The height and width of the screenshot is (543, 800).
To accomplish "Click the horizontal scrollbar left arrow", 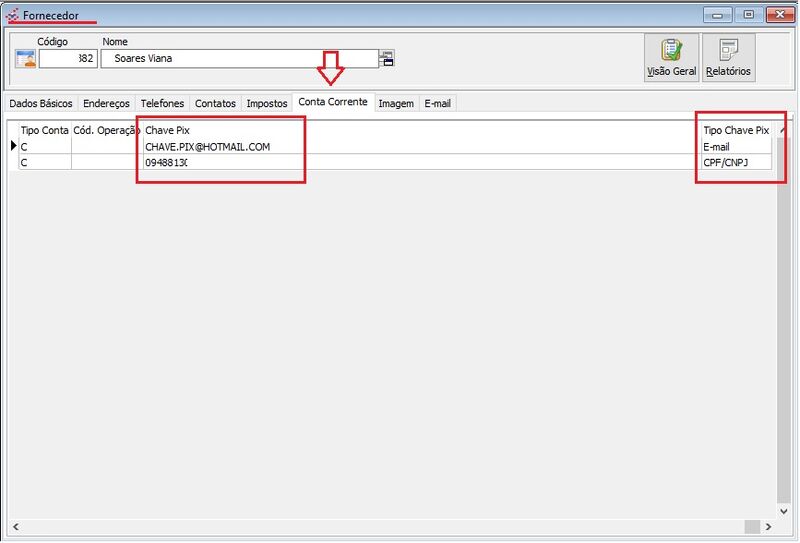I will tap(15, 526).
